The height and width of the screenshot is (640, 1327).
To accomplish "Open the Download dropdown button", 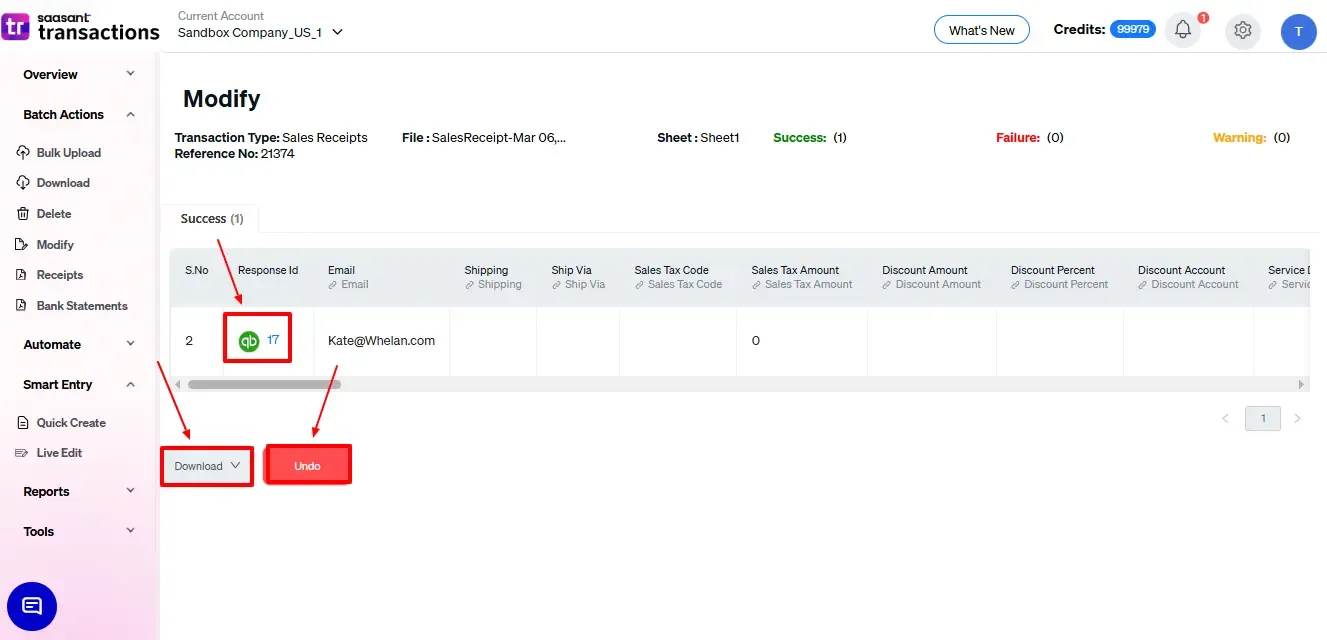I will [207, 466].
